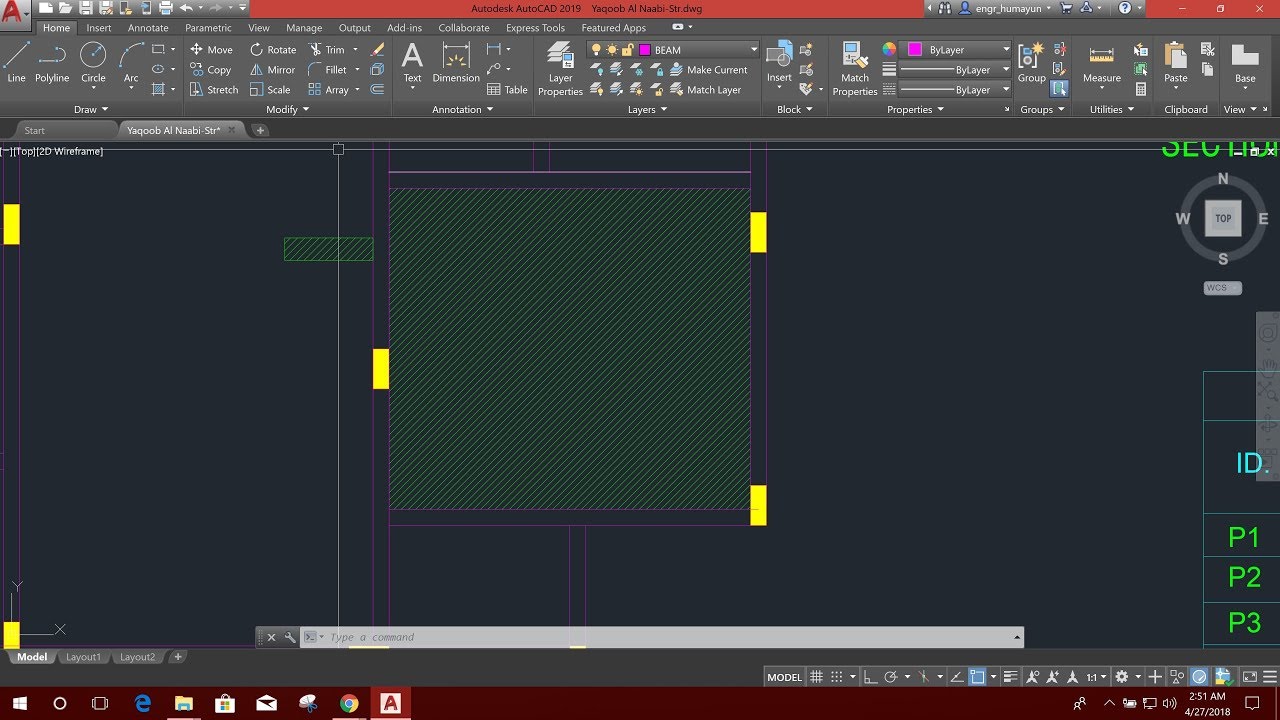Viewport: 1280px width, 720px height.
Task: Select the Arc tool
Action: (131, 63)
